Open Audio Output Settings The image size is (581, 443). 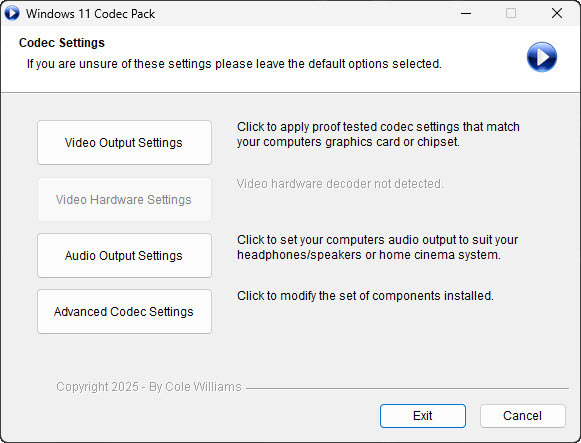click(124, 256)
